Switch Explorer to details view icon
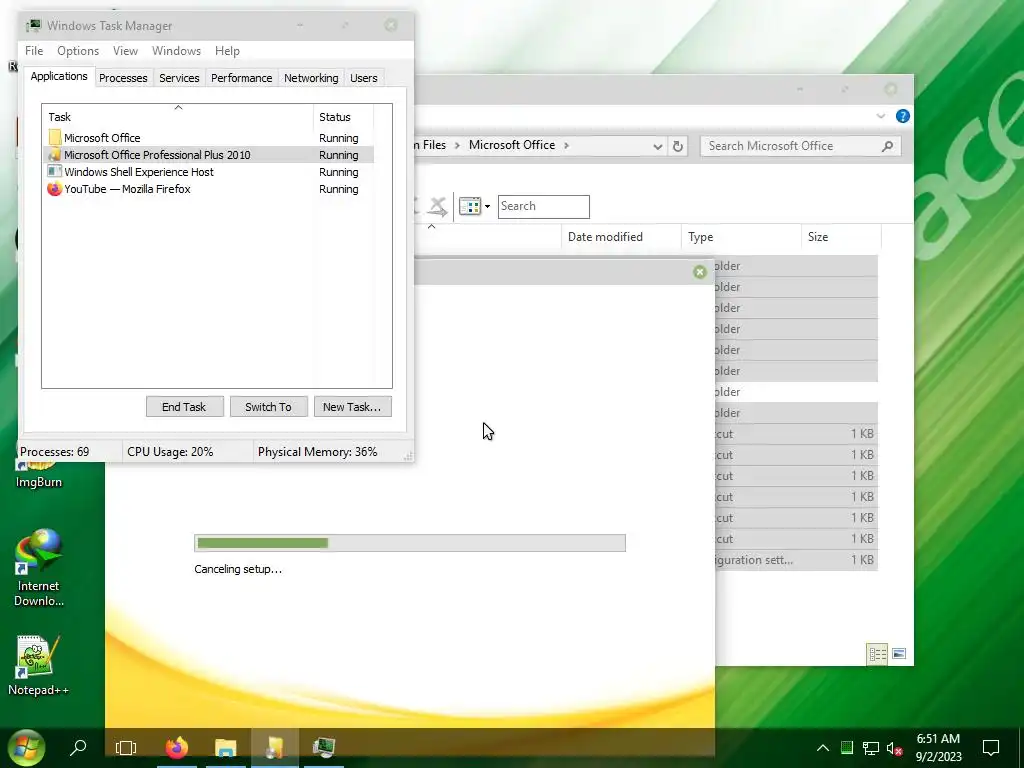The height and width of the screenshot is (768, 1024). click(x=877, y=654)
